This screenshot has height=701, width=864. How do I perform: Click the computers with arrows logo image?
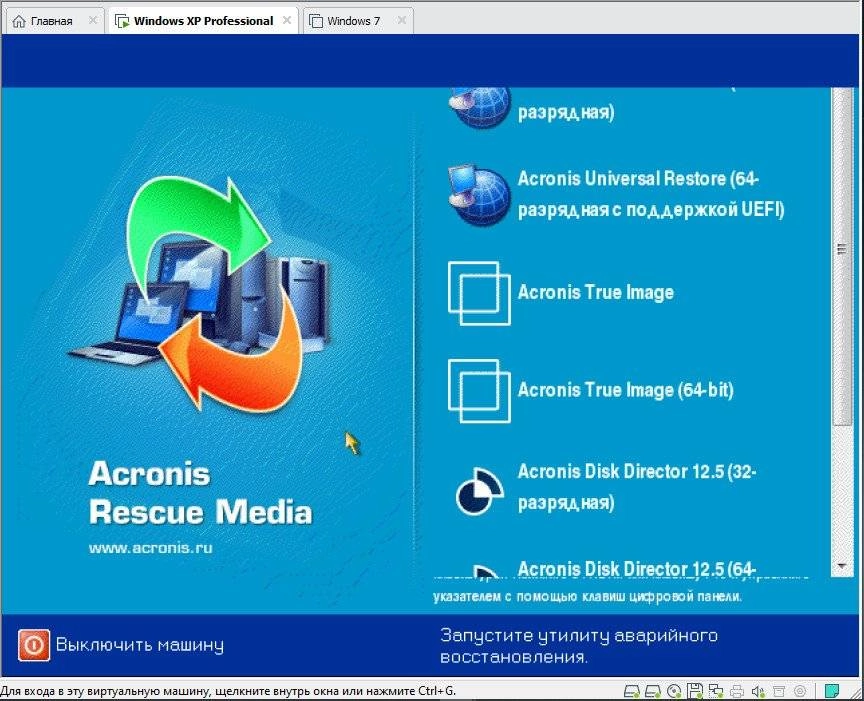201,294
